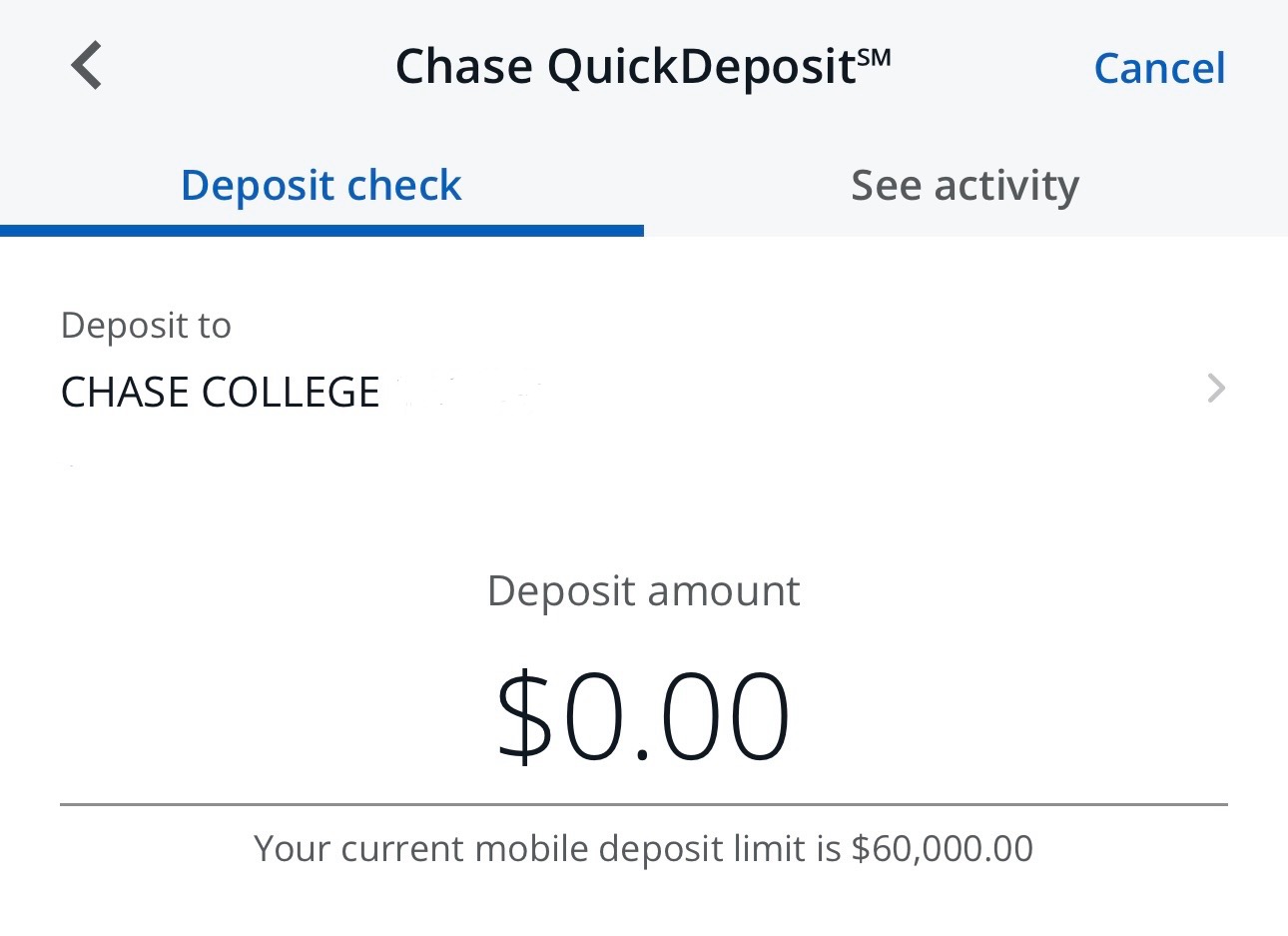Click the word QuickDeposit in the header
The width and height of the screenshot is (1288, 936).
tap(701, 68)
